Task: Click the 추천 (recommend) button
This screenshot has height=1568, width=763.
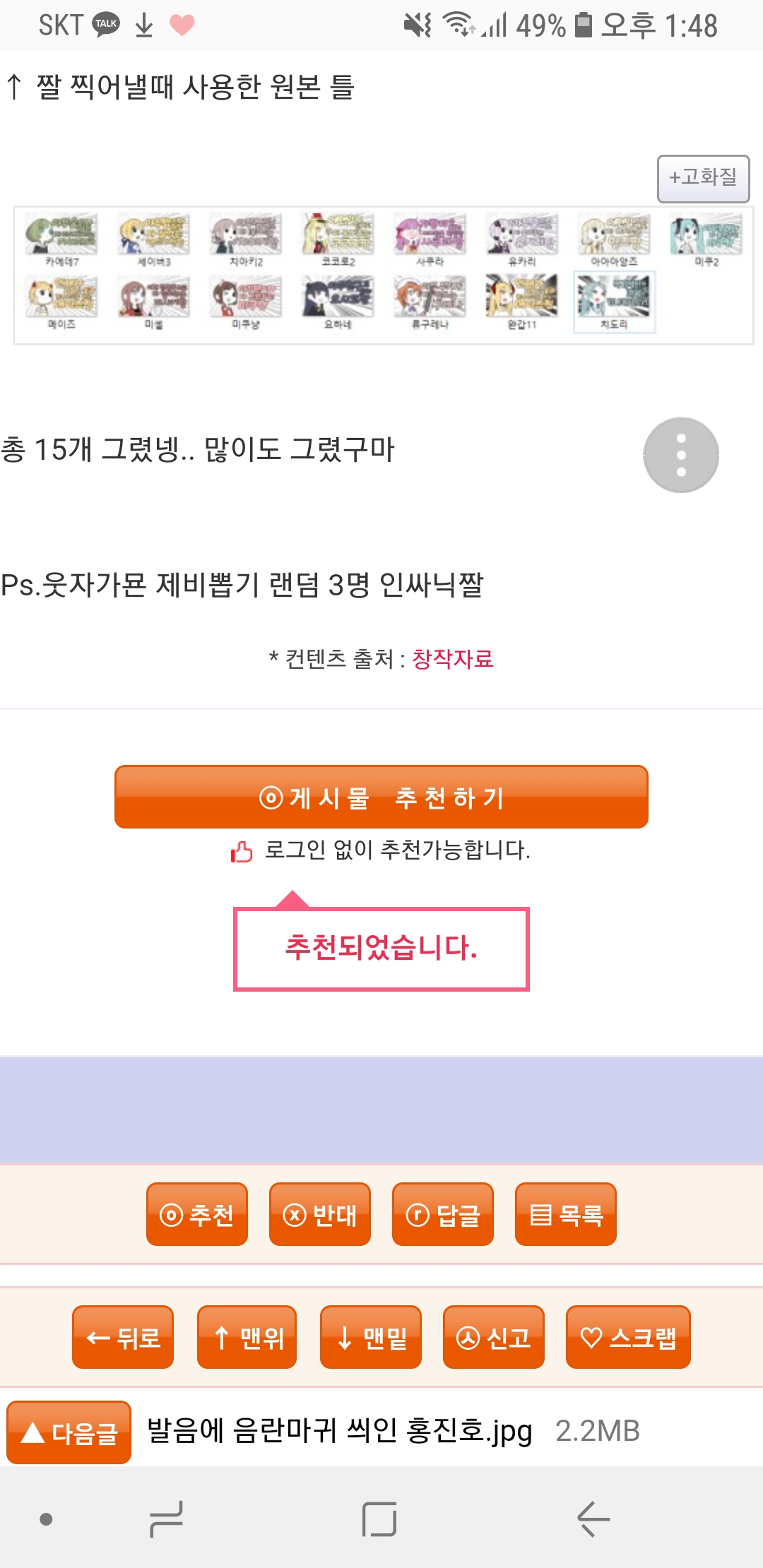Action: [197, 1214]
